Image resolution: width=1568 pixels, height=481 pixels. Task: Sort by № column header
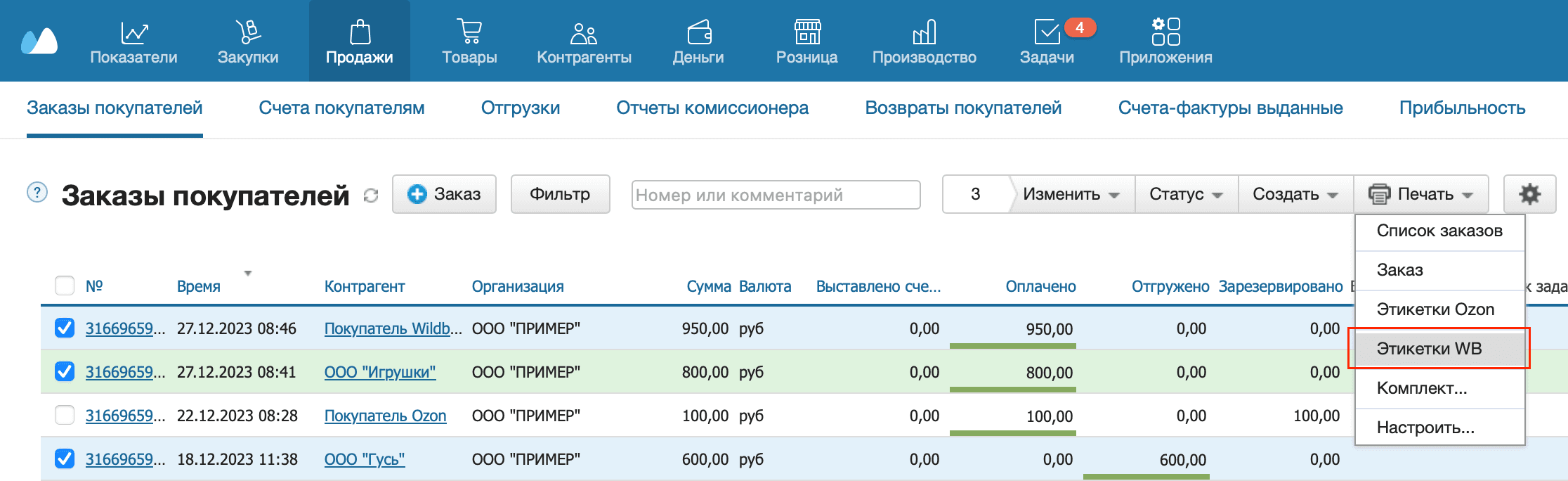(94, 286)
